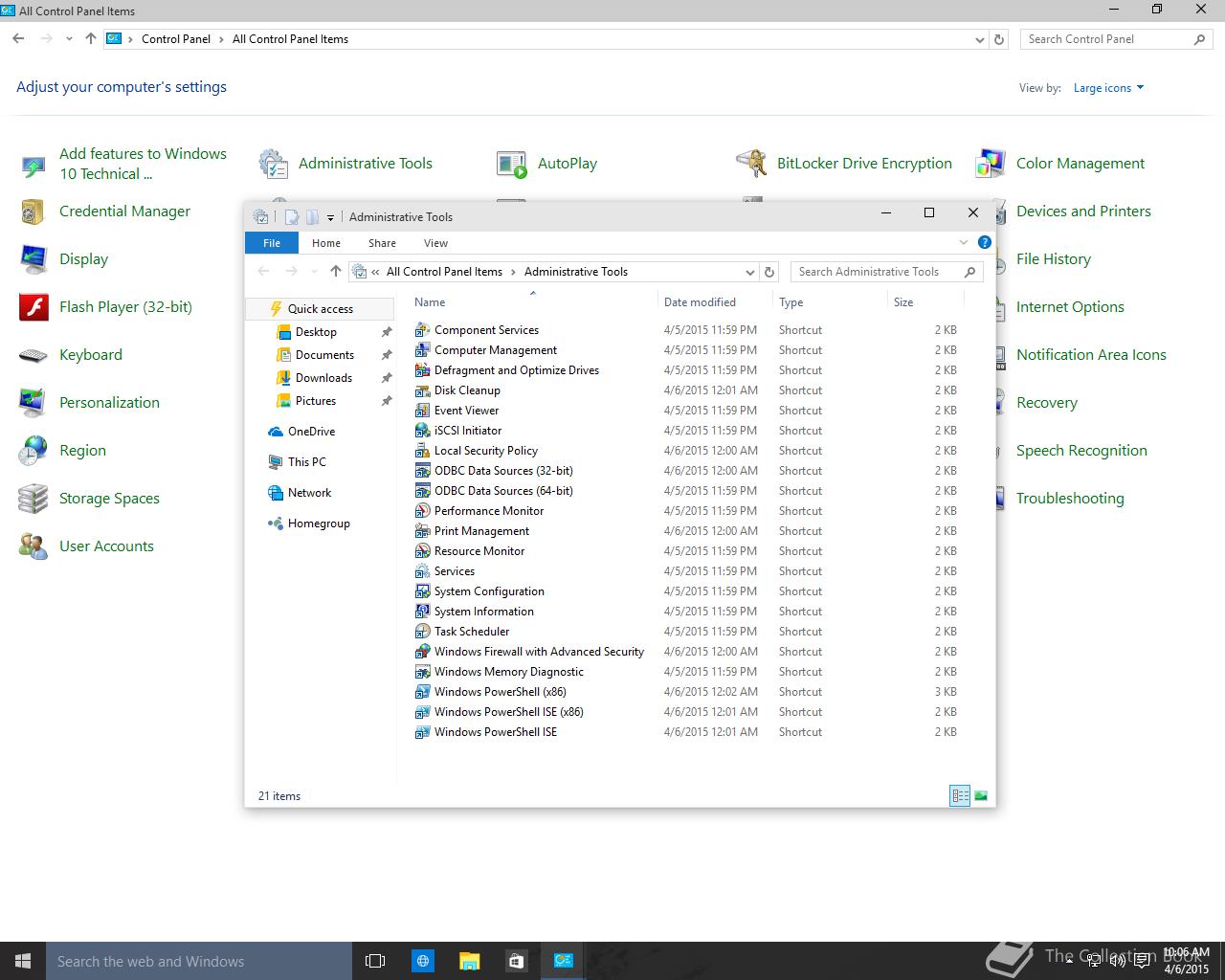This screenshot has width=1225, height=980.
Task: Click the Search Control Panel field
Action: click(1116, 39)
